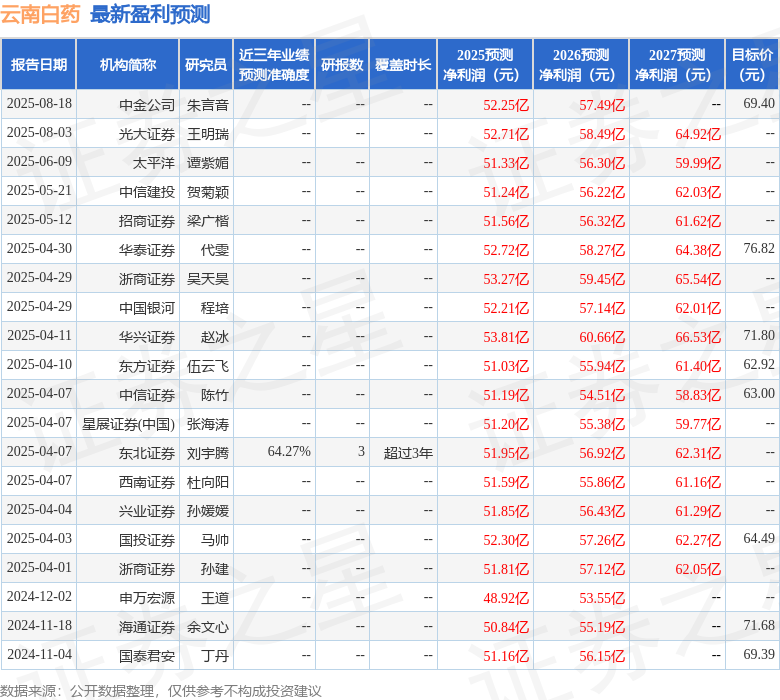Click the institution 中信建投

click(147, 192)
